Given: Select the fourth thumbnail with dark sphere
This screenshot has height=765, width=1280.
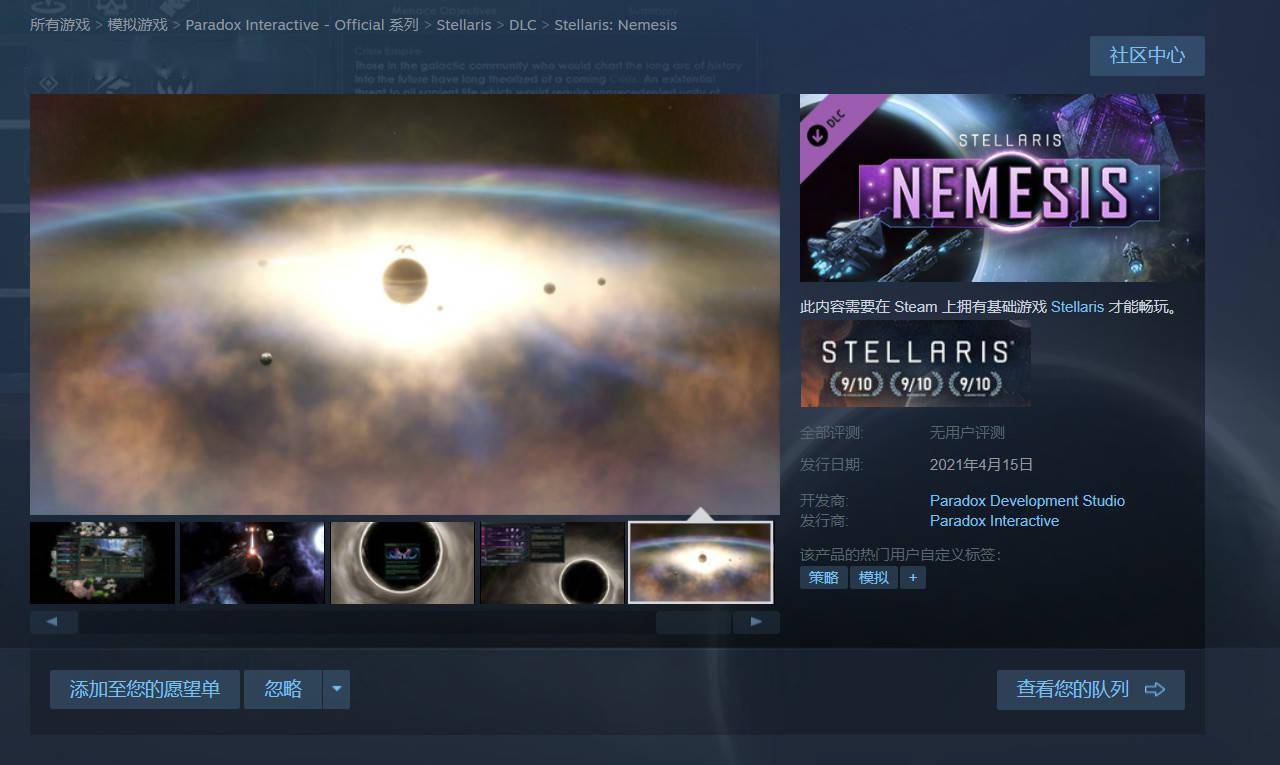Looking at the screenshot, I should point(552,562).
